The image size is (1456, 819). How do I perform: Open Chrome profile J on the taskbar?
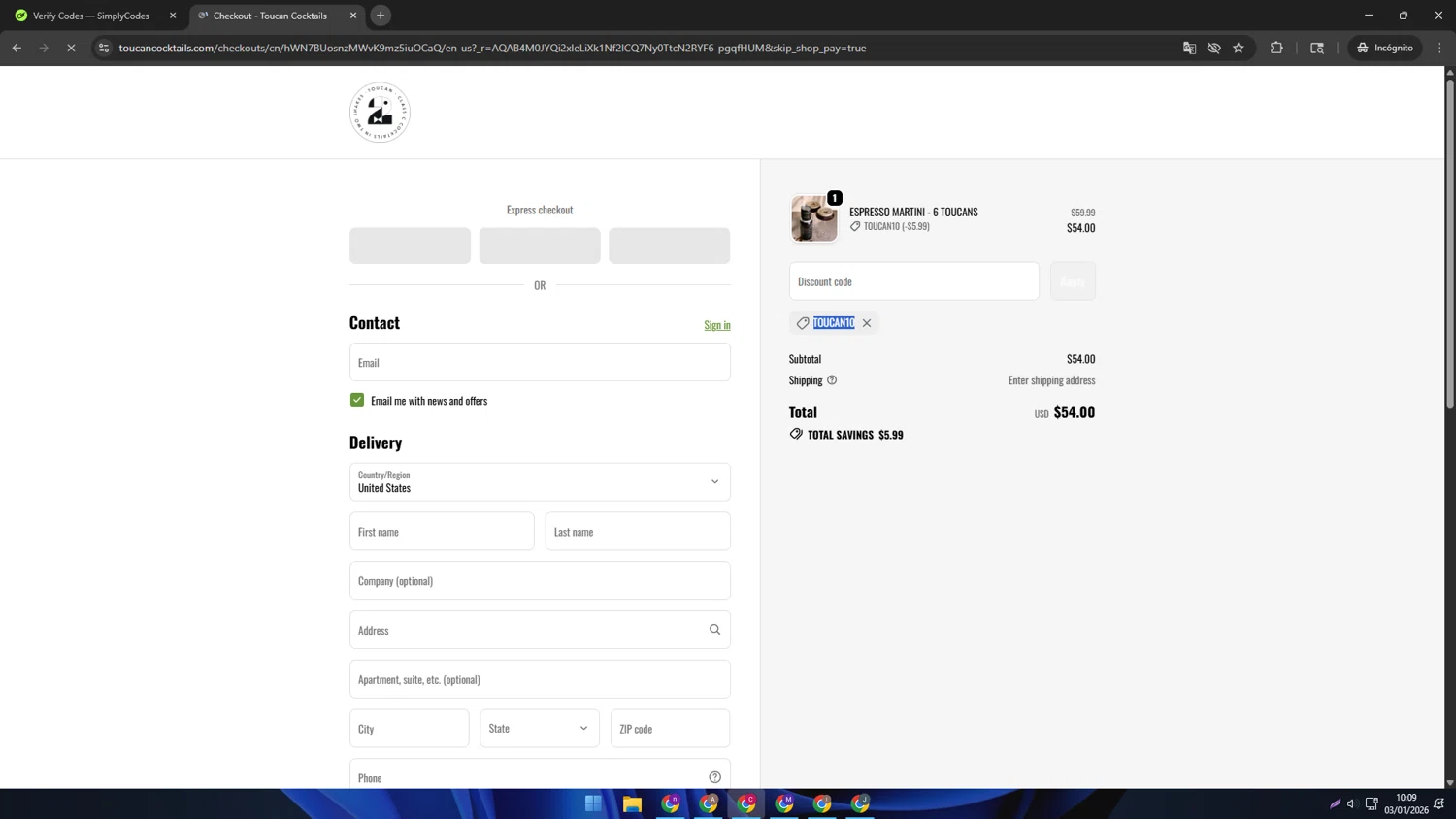[x=860, y=803]
